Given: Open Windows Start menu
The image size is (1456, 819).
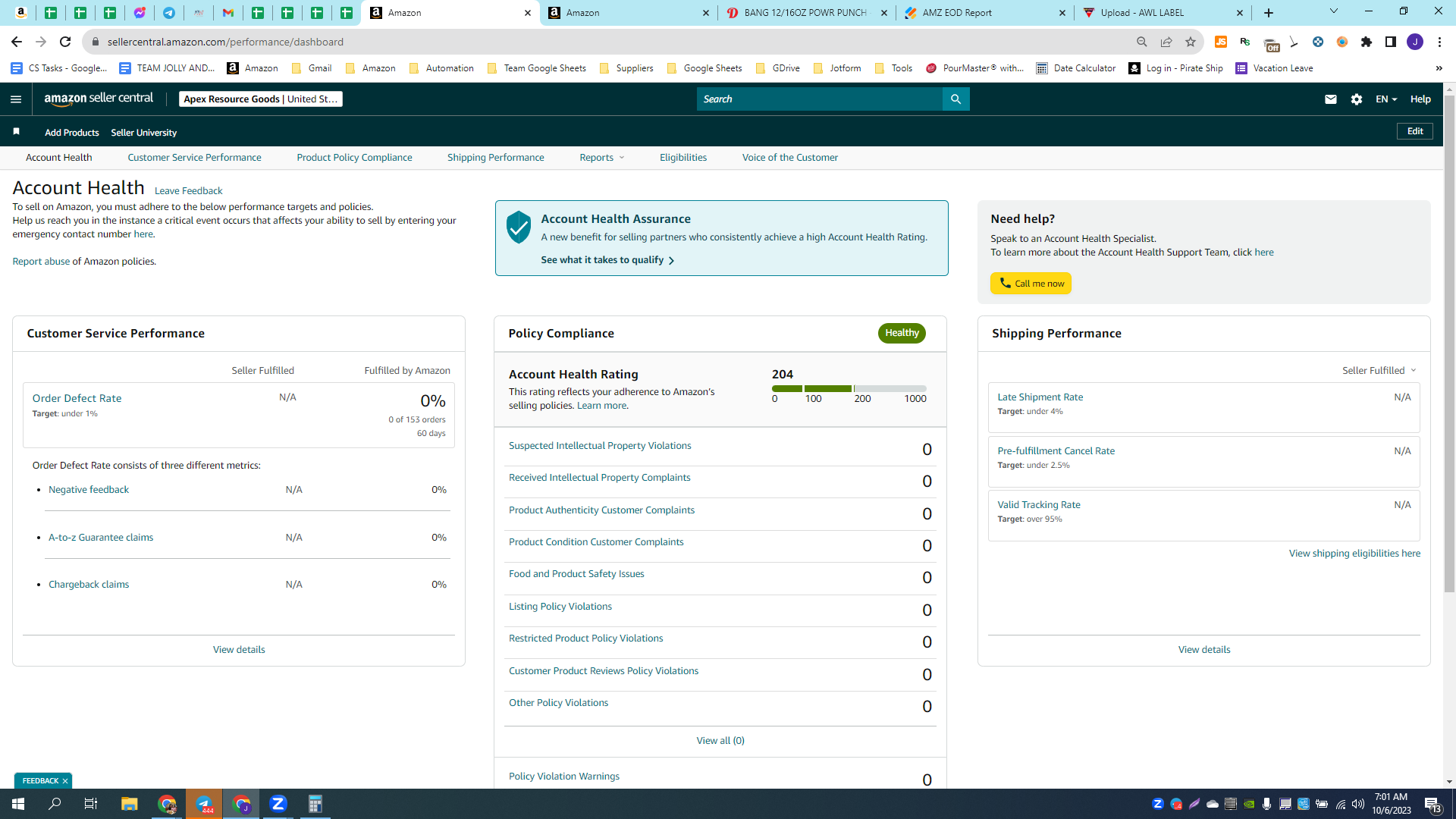Looking at the screenshot, I should 18,804.
